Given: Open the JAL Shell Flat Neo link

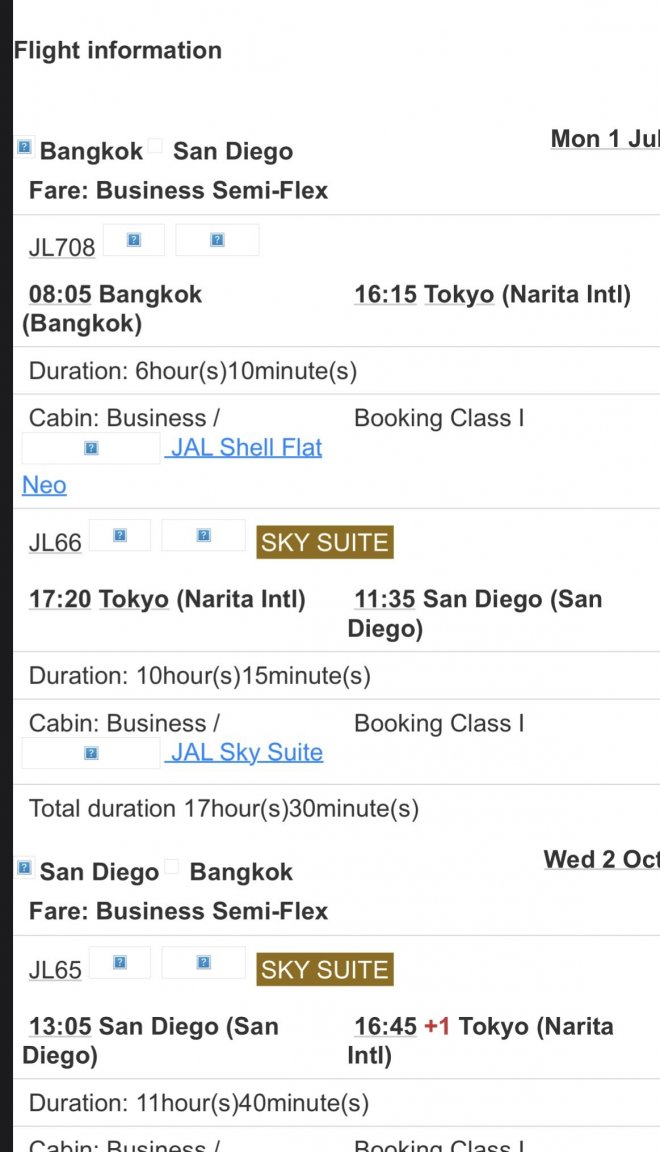Looking at the screenshot, I should tap(246, 448).
